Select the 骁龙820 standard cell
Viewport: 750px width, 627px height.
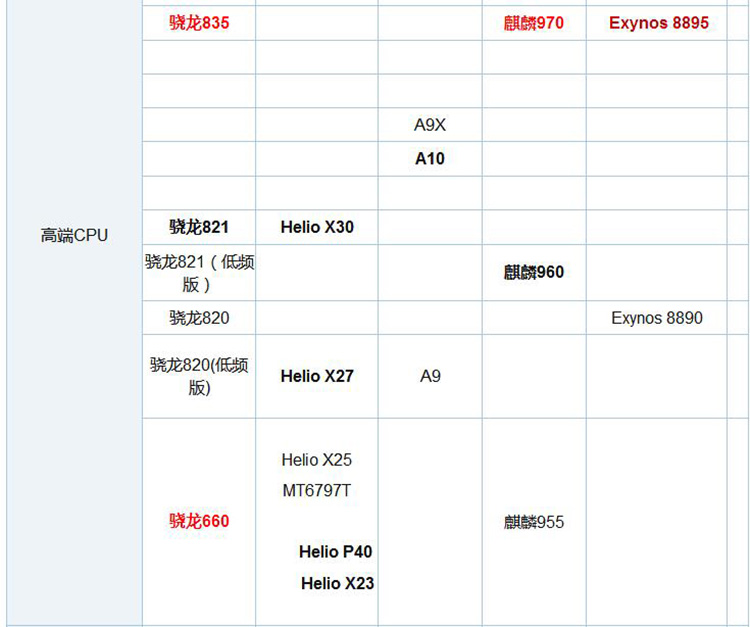199,318
